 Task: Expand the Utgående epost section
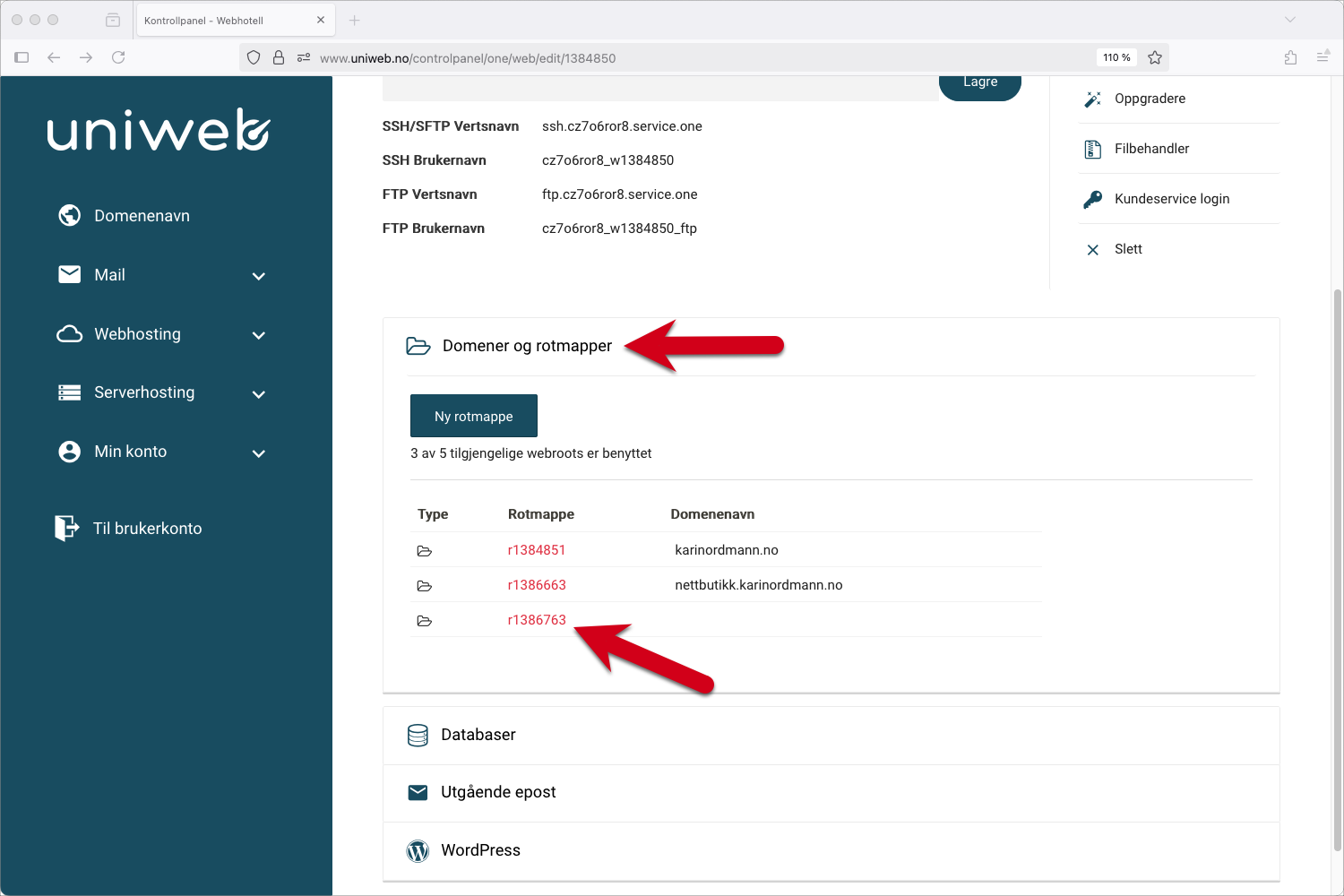click(x=831, y=793)
